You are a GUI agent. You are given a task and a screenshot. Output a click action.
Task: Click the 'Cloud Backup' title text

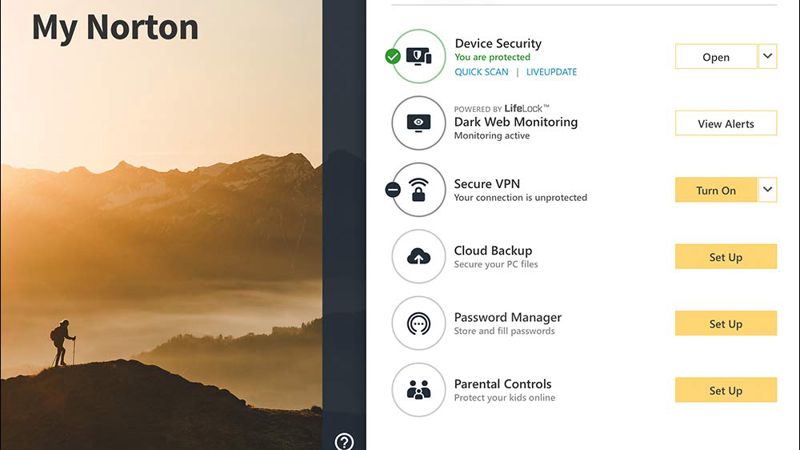coord(493,251)
